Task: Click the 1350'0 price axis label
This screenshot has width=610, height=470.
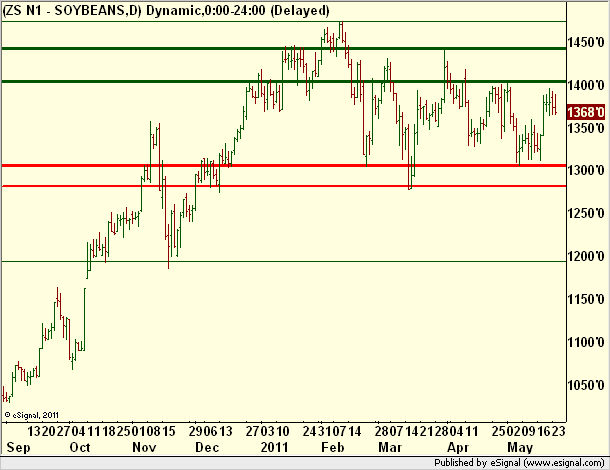Action: click(586, 128)
